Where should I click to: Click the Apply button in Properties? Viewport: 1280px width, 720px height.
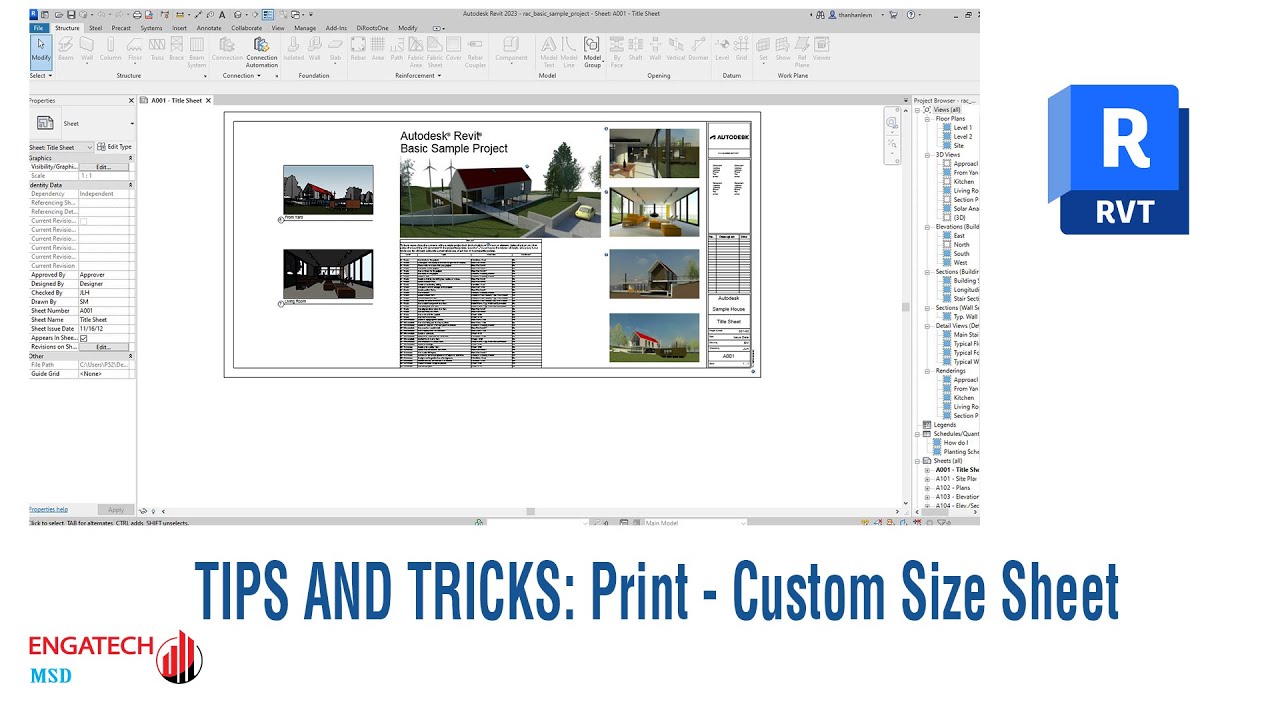point(116,510)
